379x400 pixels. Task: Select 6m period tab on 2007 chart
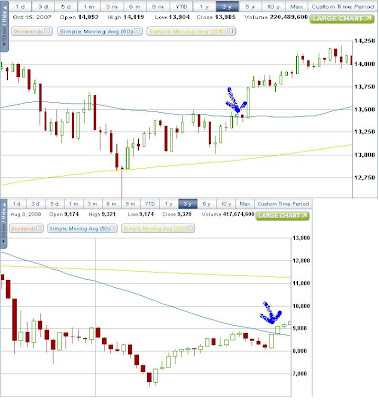tap(135, 6)
